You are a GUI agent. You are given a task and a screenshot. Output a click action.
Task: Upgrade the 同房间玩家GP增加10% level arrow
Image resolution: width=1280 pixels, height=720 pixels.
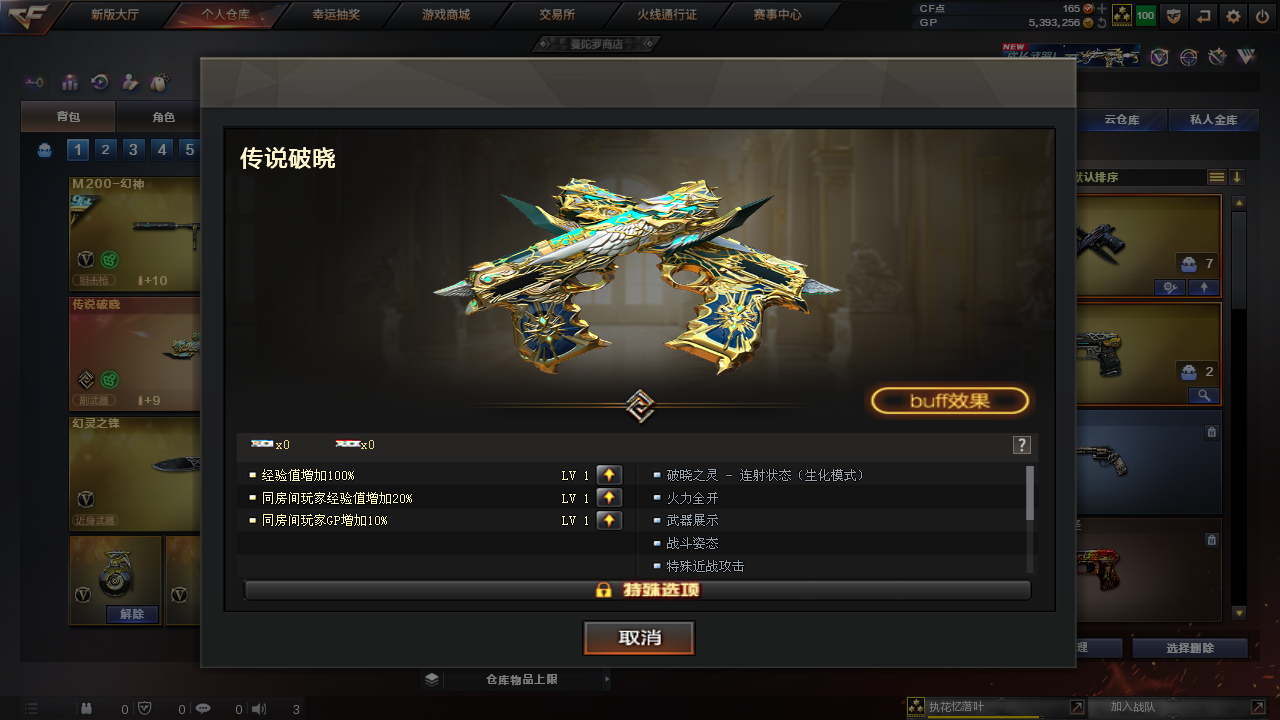coord(609,521)
